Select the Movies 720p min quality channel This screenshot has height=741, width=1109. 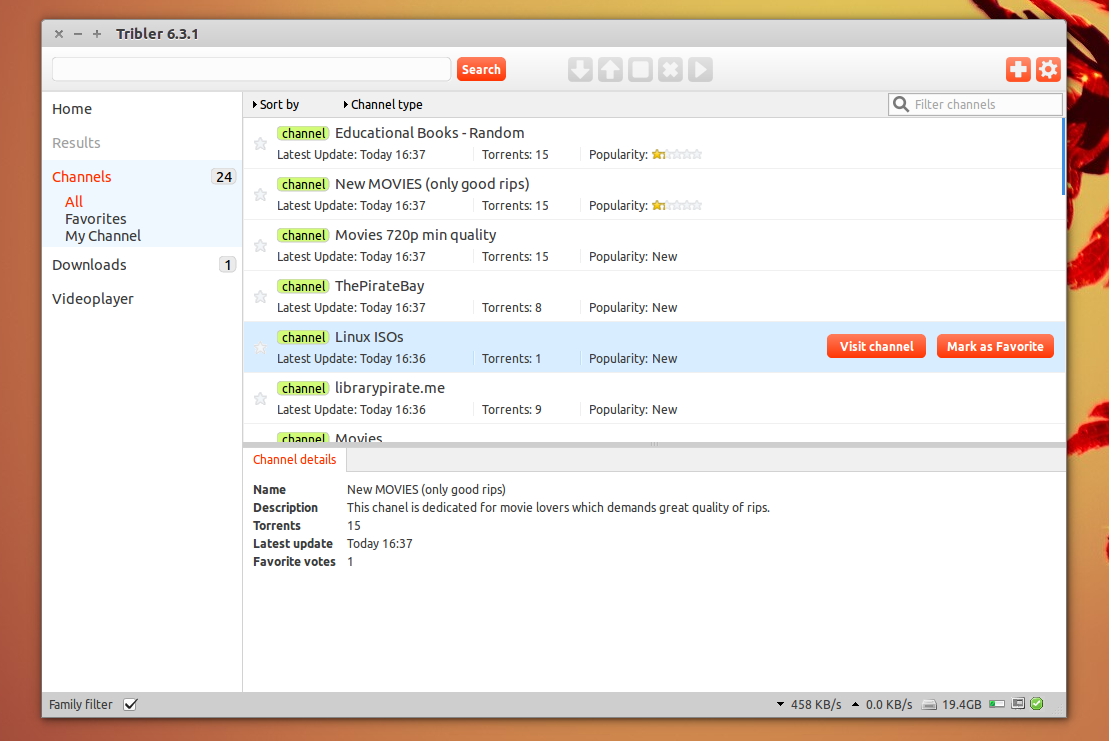(x=654, y=245)
